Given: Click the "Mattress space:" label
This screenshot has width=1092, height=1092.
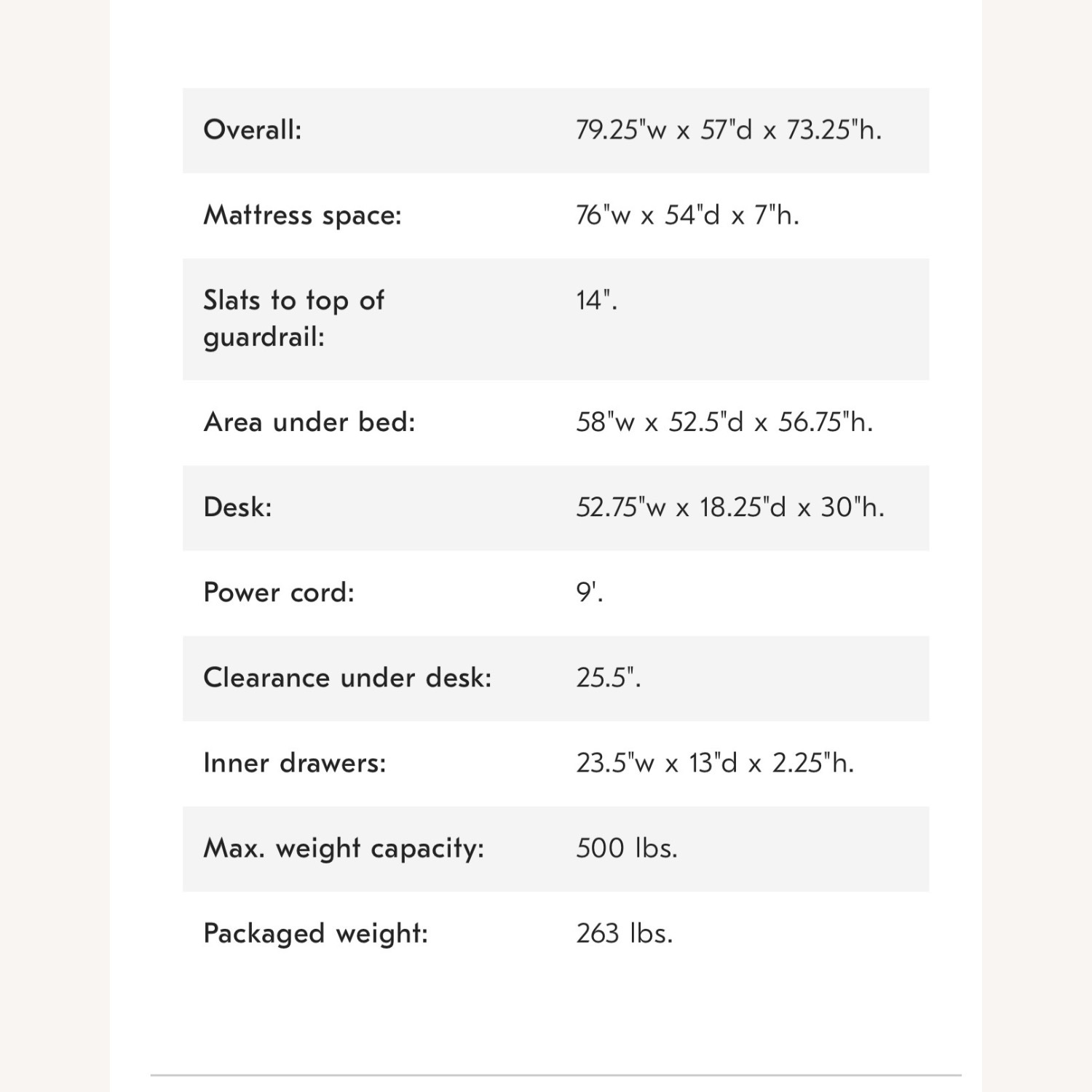Looking at the screenshot, I should pos(302,215).
